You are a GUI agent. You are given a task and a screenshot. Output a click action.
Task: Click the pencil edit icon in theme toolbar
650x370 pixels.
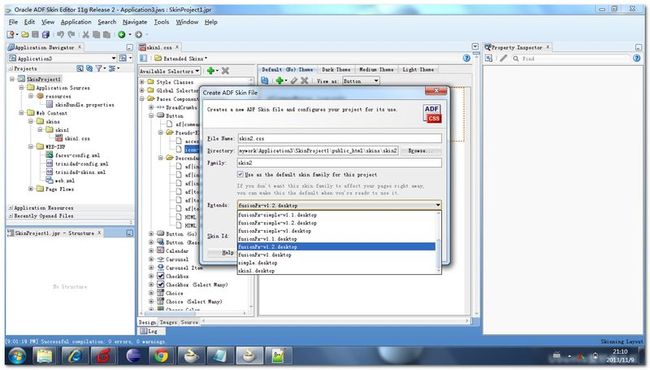(294, 80)
